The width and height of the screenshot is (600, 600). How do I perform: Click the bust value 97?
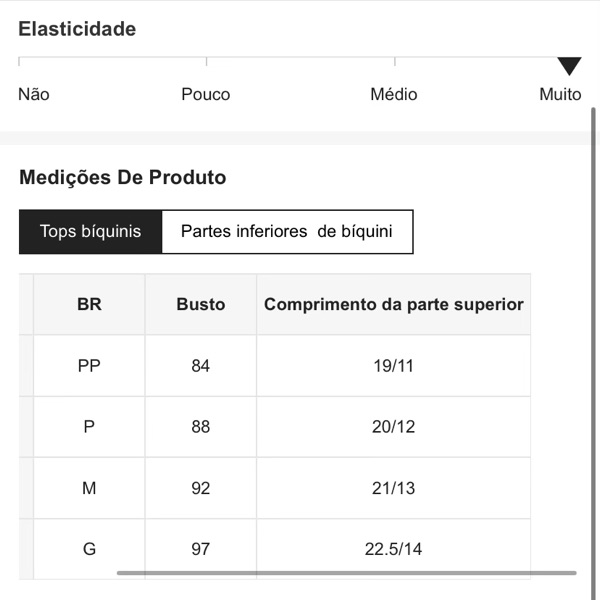201,549
